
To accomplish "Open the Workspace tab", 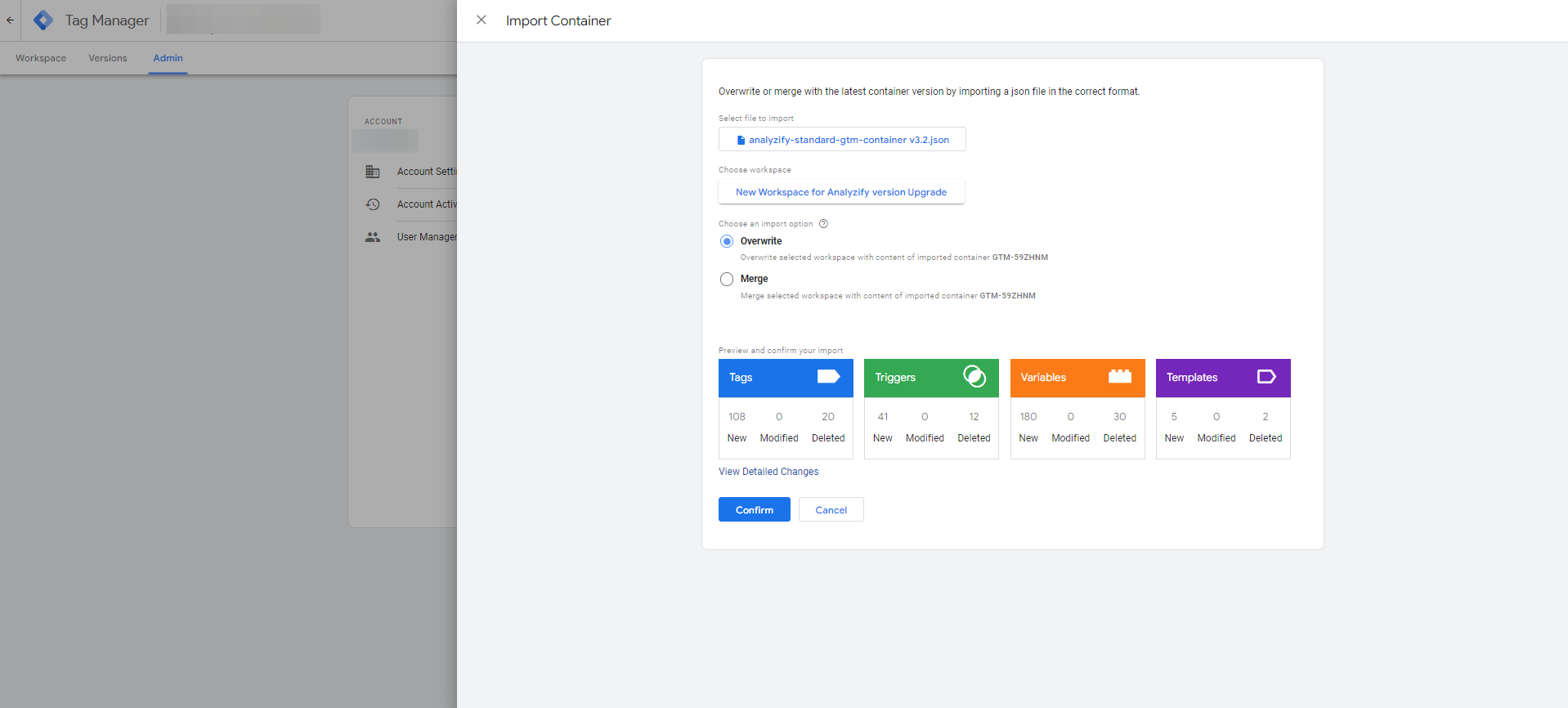I will (41, 58).
